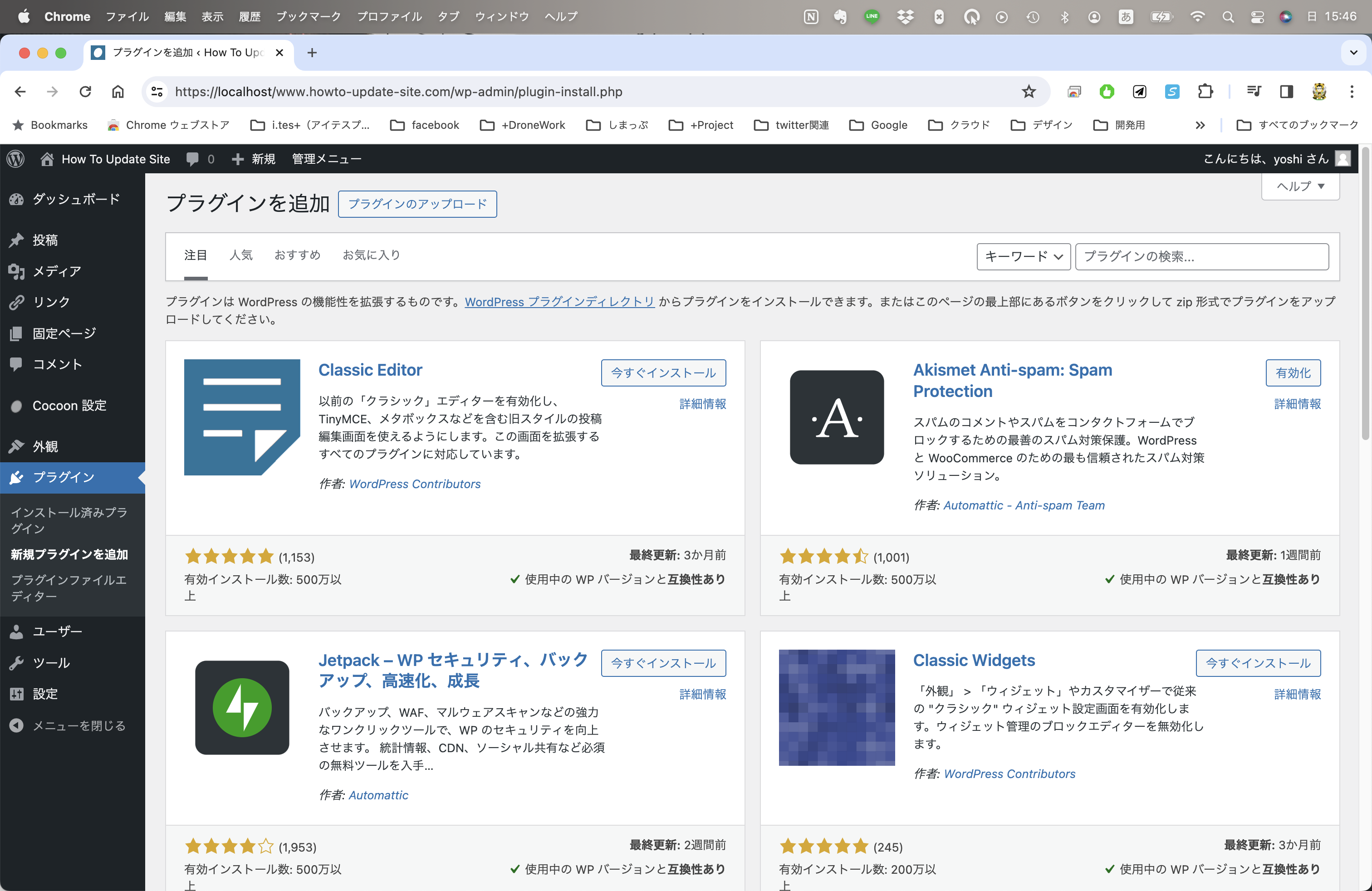Open the 設定 sidebar menu
This screenshot has height=891, width=1372.
point(73,694)
